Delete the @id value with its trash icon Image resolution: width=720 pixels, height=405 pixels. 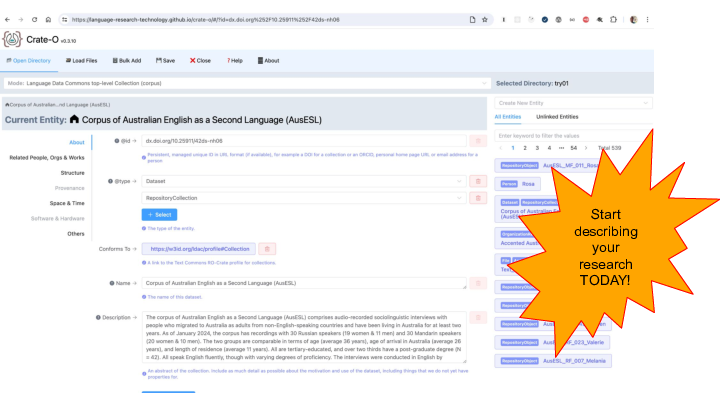point(478,141)
